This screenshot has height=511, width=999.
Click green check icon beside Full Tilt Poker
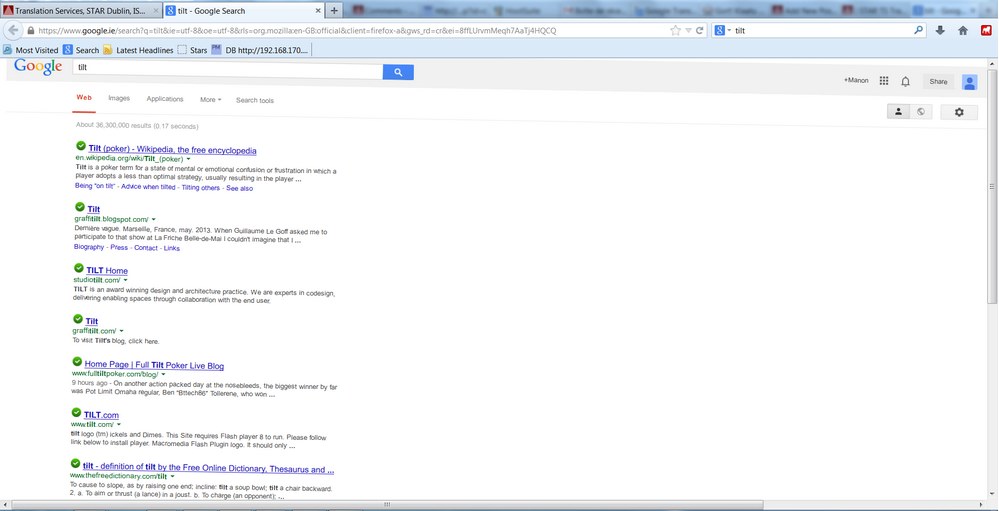[77, 362]
